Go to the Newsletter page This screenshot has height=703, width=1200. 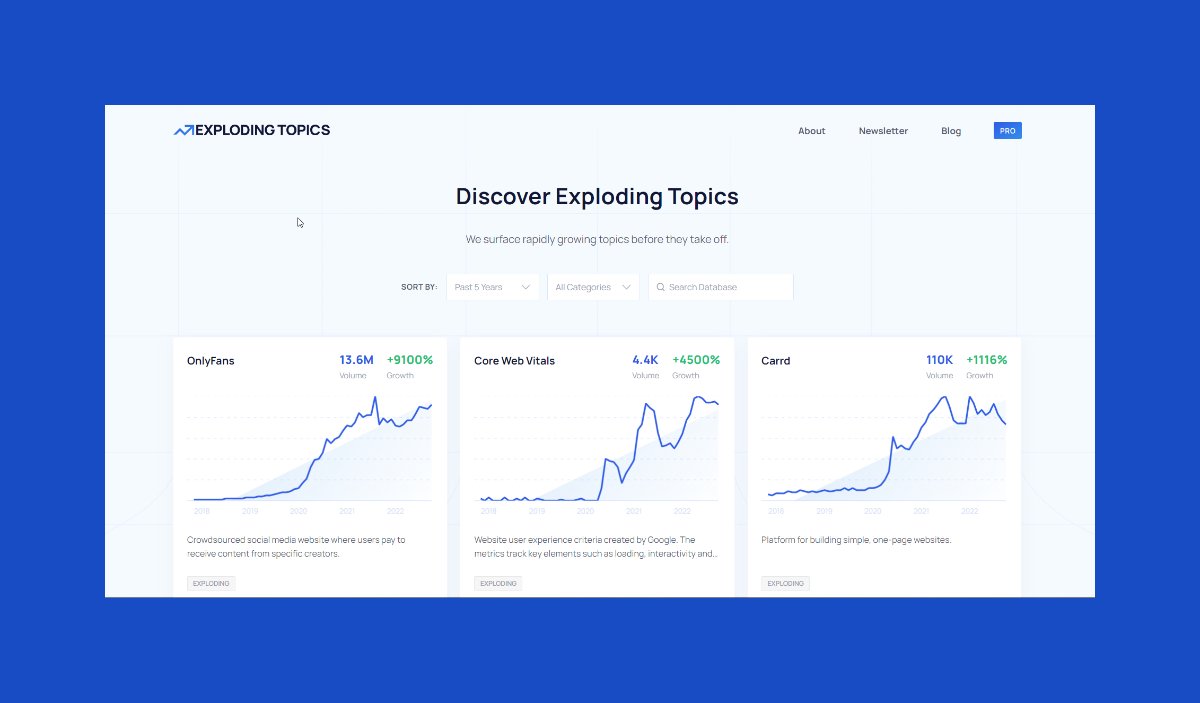click(883, 131)
